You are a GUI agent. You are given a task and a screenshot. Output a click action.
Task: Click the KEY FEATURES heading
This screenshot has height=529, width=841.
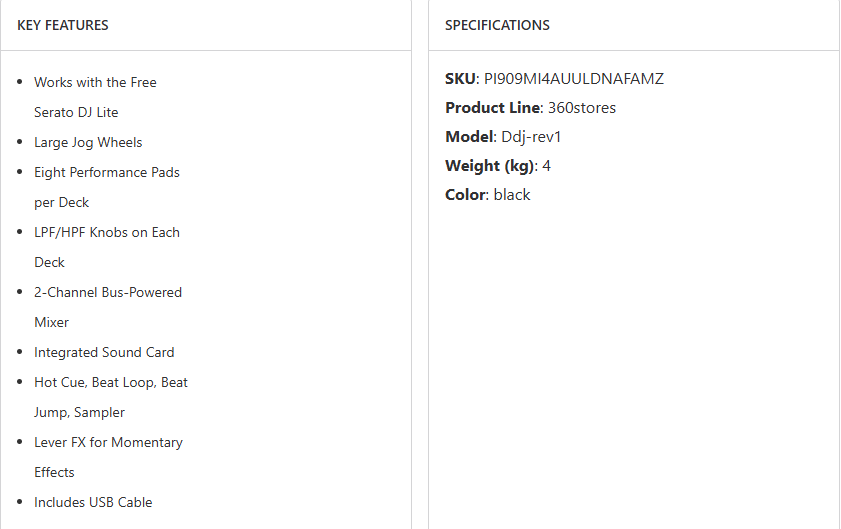pyautogui.click(x=63, y=25)
